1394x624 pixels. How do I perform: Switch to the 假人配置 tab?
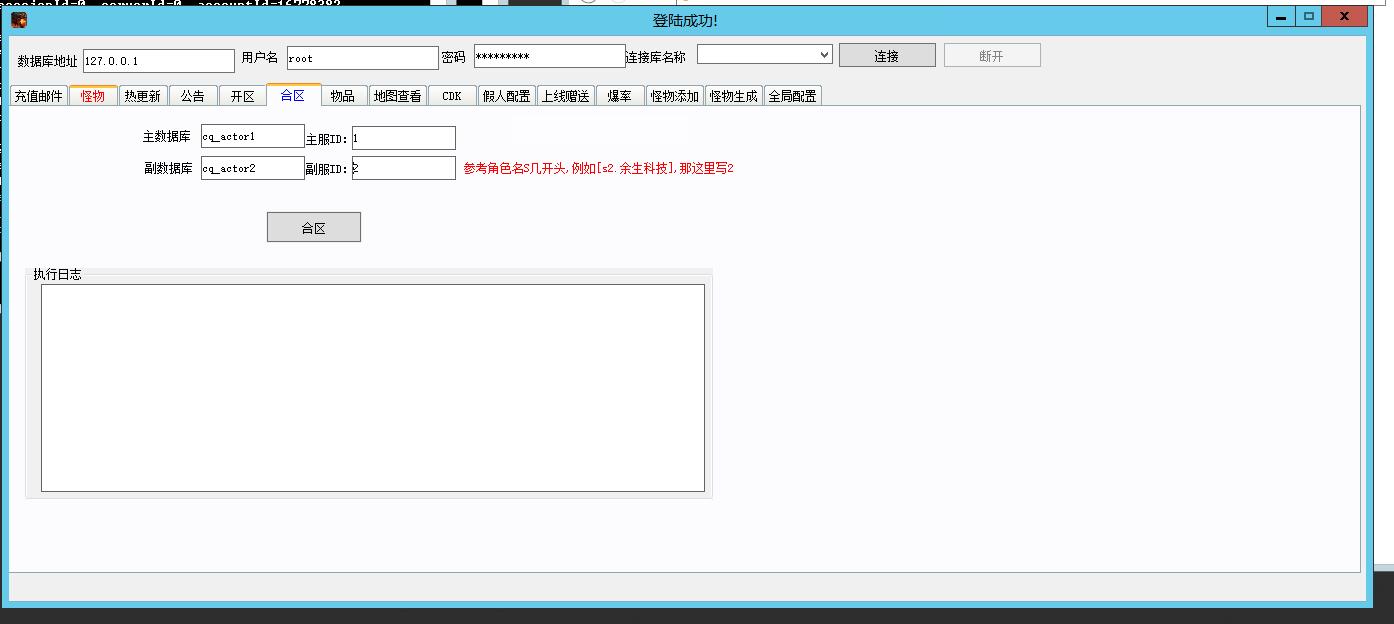pos(506,96)
